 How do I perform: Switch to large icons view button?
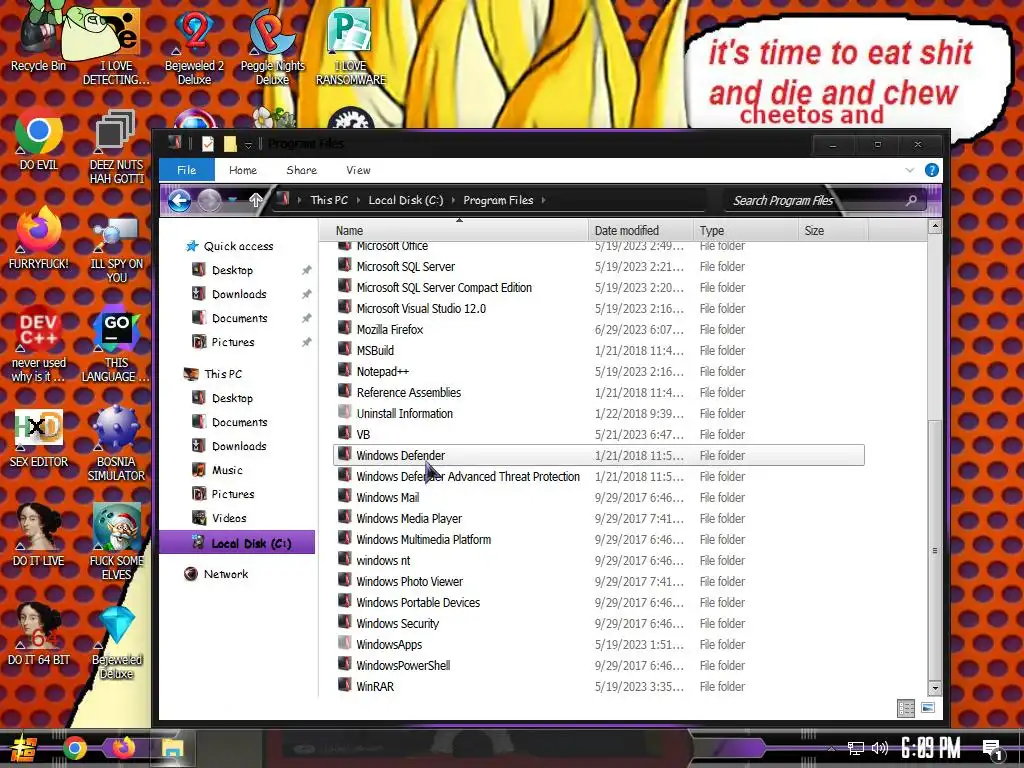[x=928, y=708]
